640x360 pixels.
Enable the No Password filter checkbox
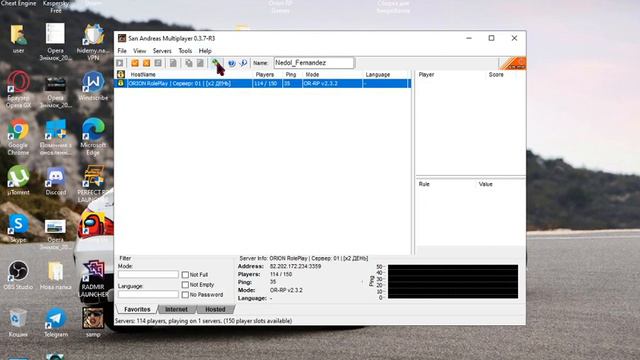point(185,294)
